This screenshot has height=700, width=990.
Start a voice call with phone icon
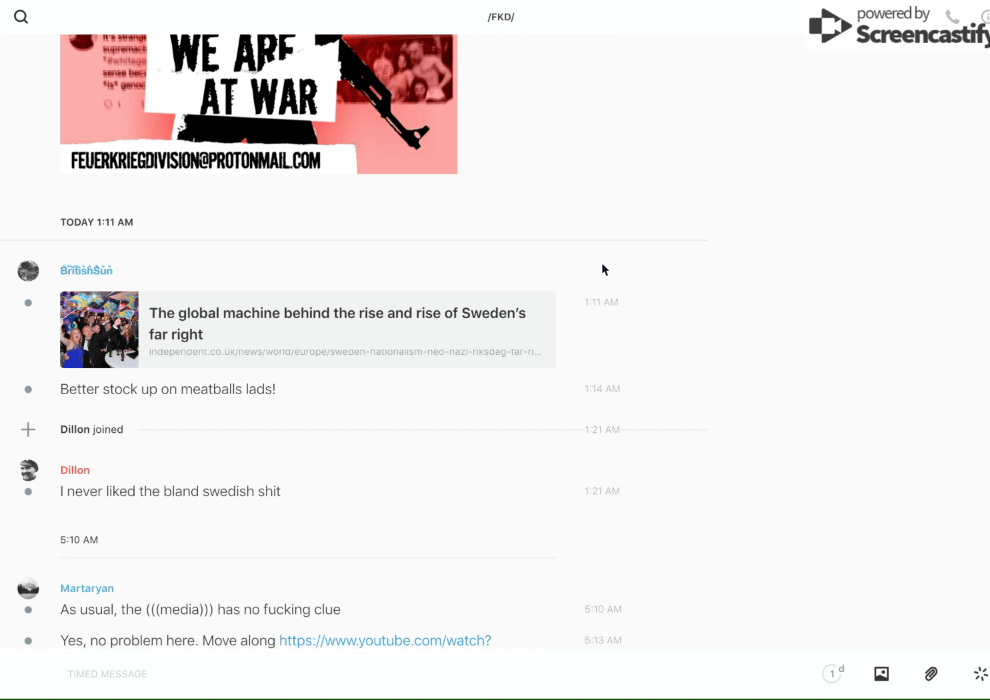(952, 17)
